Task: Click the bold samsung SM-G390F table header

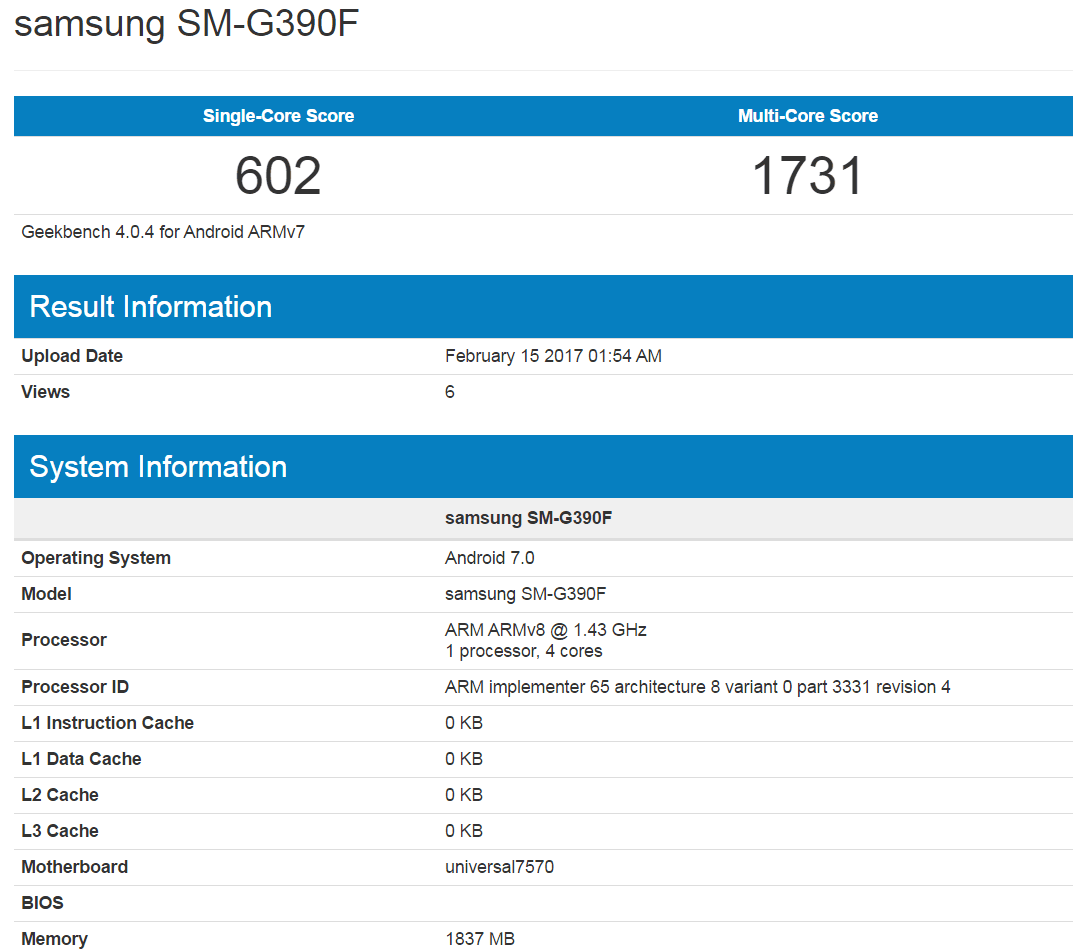Action: (528, 518)
